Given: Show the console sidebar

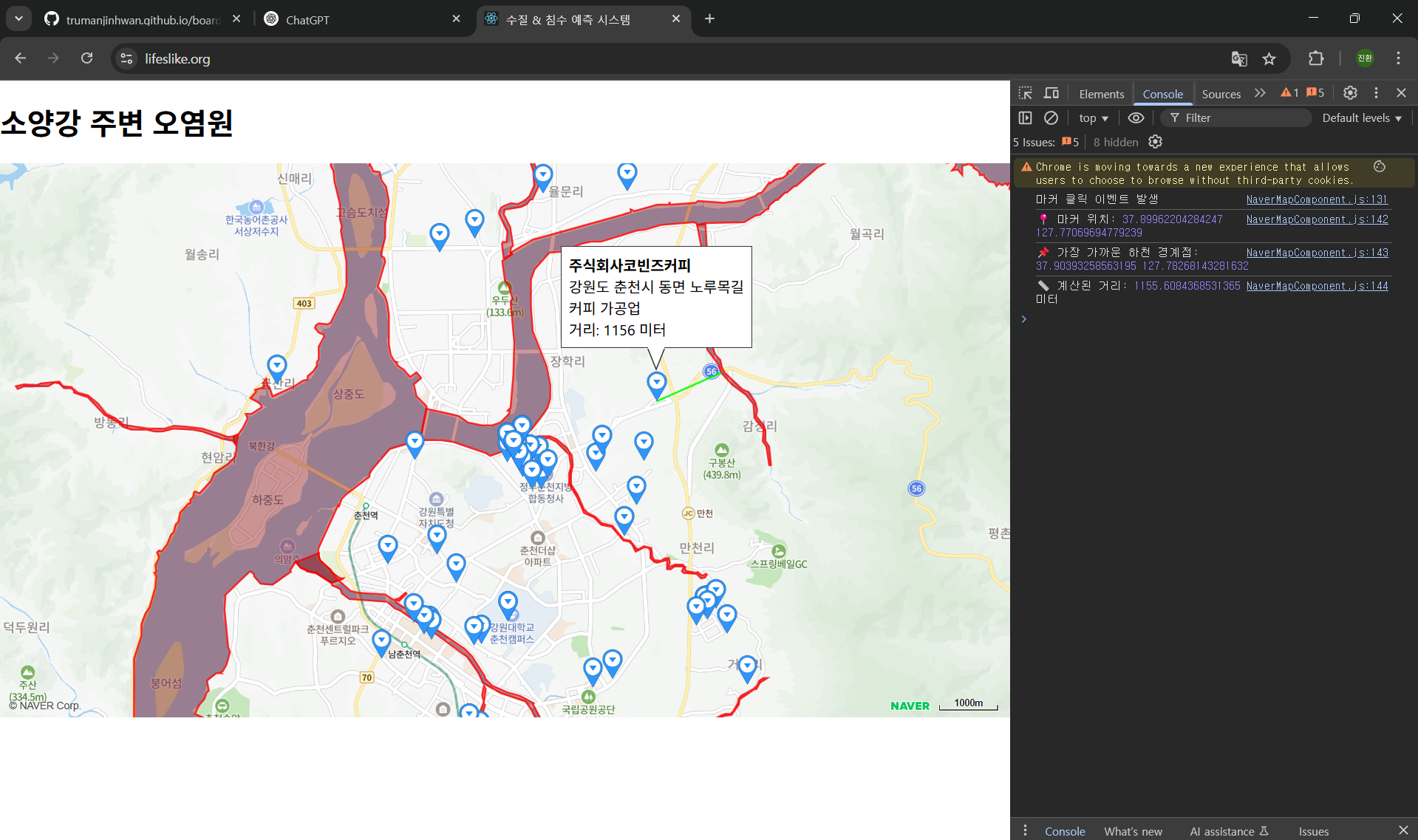Looking at the screenshot, I should tap(1025, 118).
